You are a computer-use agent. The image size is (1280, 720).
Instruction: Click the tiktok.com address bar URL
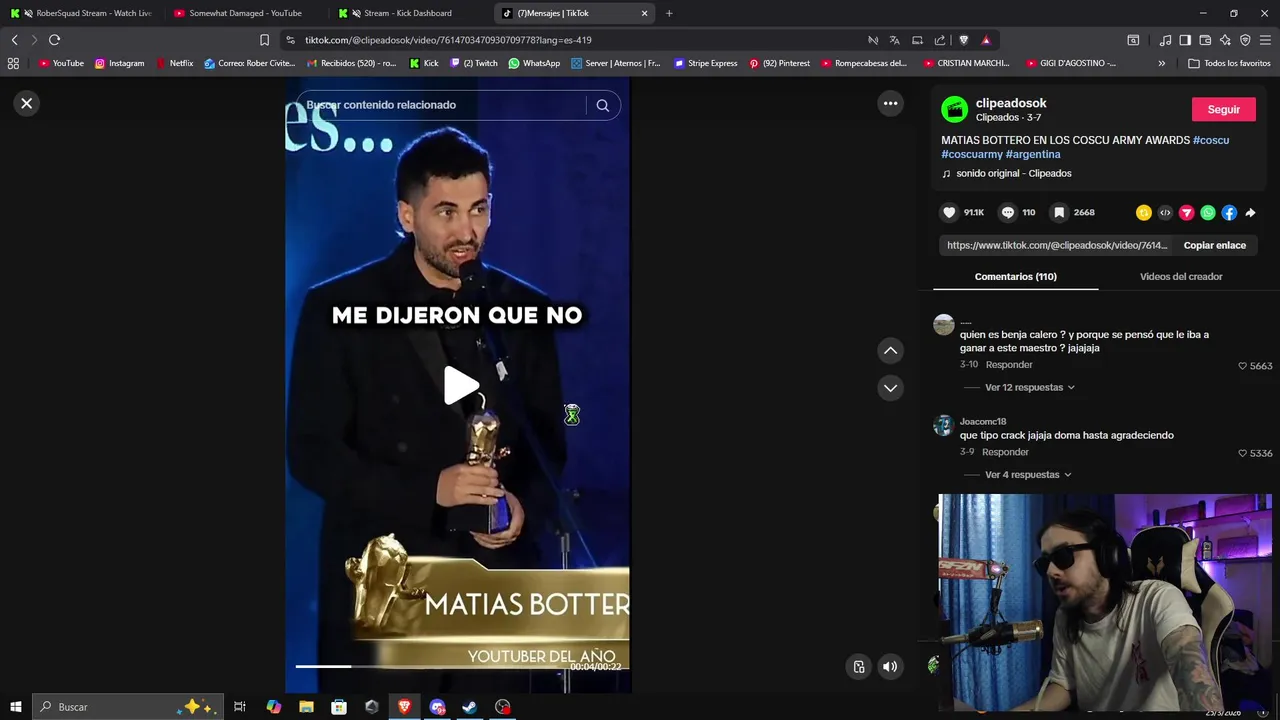click(x=448, y=40)
